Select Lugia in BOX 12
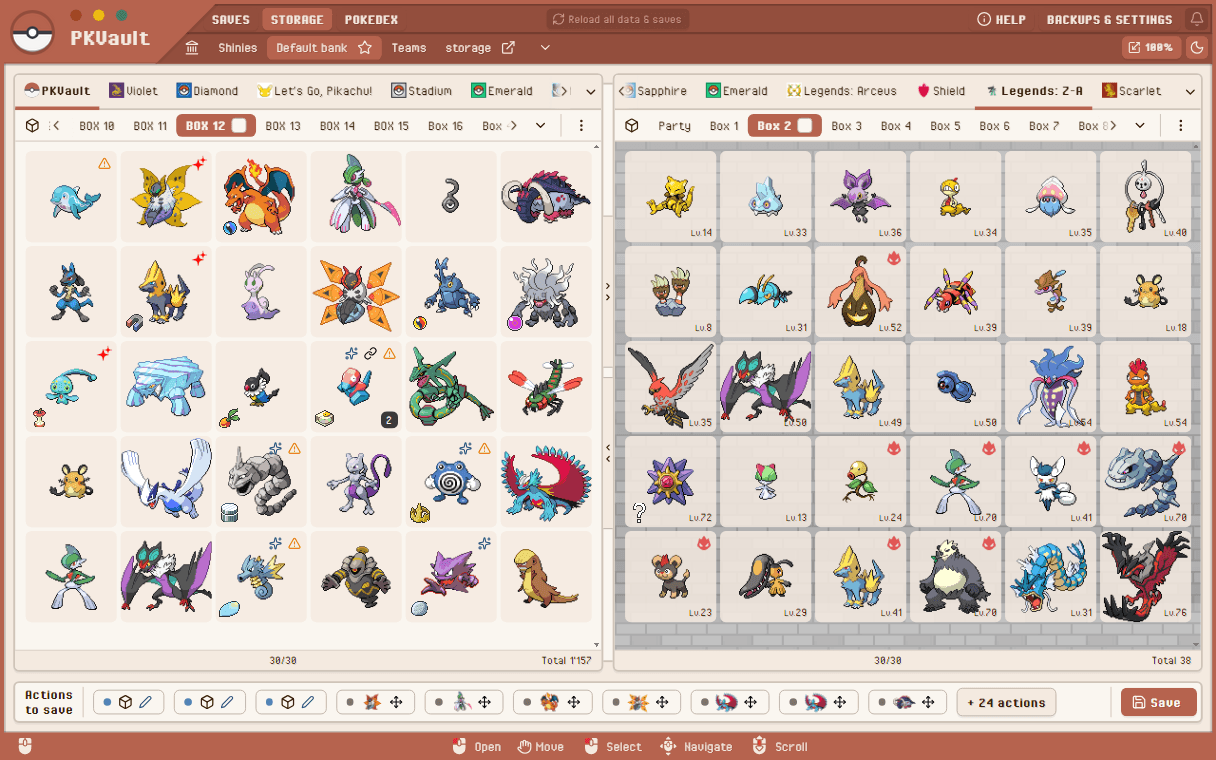Screen dimensions: 1216x760 tap(166, 482)
